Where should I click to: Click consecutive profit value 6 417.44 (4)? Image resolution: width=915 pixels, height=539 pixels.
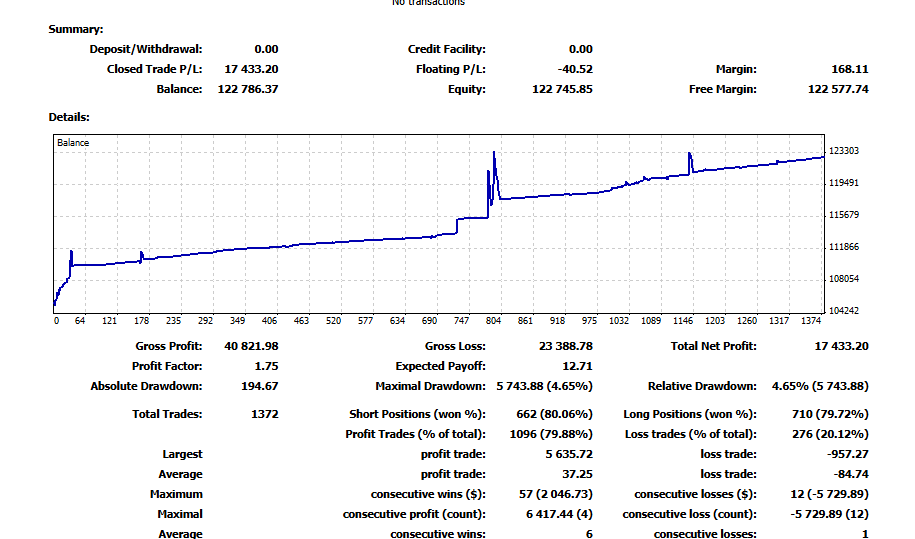(559, 513)
